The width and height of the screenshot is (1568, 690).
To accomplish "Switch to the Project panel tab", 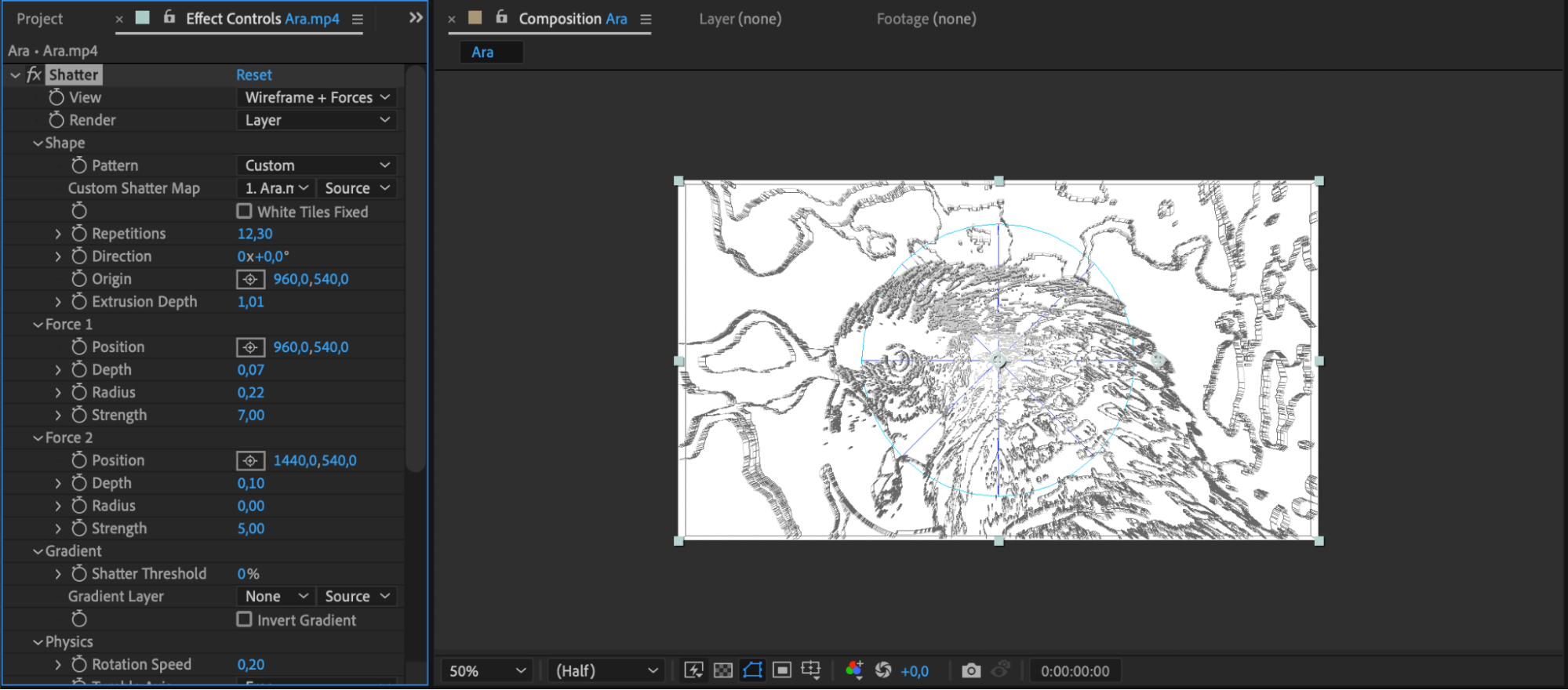I will click(x=40, y=19).
